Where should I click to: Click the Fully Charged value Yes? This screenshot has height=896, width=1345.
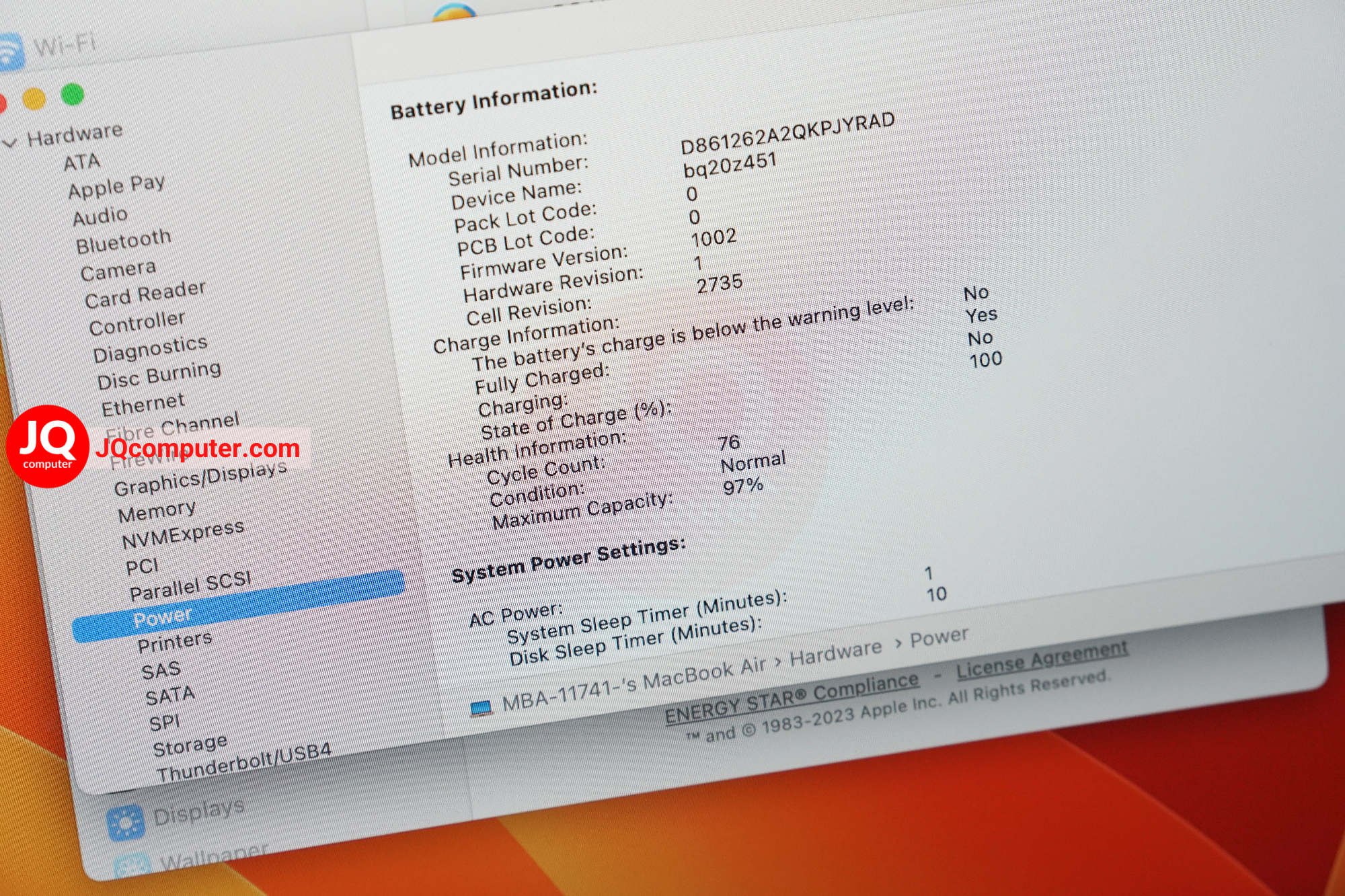[x=982, y=315]
